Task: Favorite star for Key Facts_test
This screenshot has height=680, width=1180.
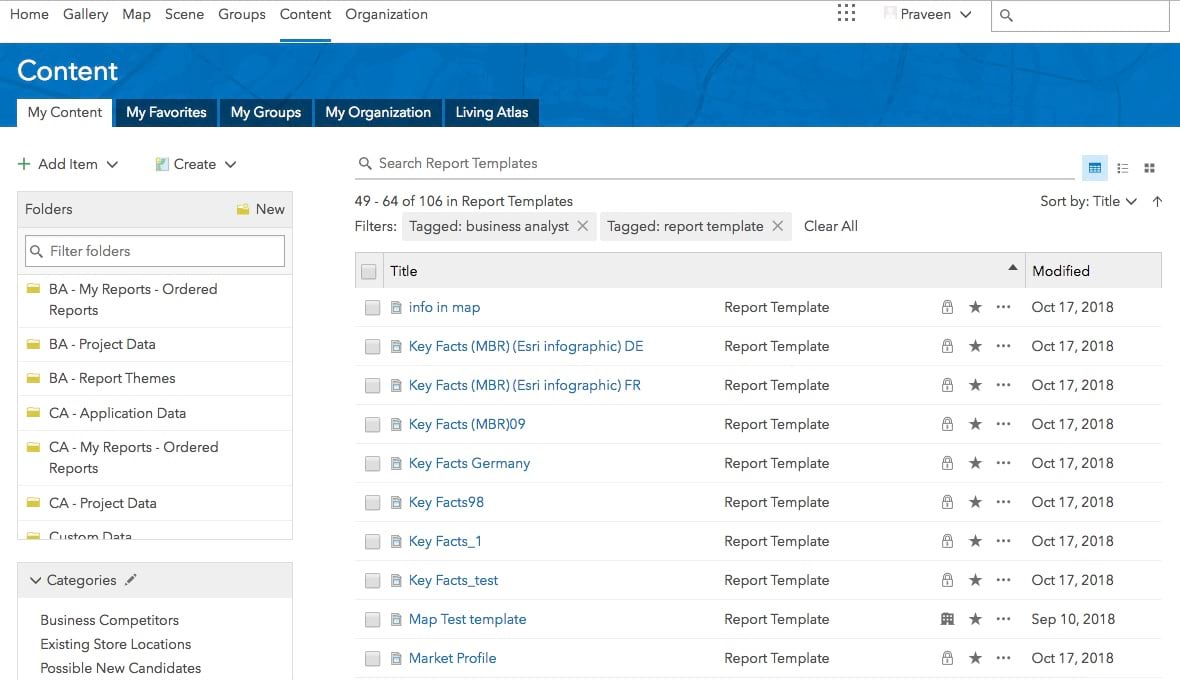Action: click(x=975, y=580)
